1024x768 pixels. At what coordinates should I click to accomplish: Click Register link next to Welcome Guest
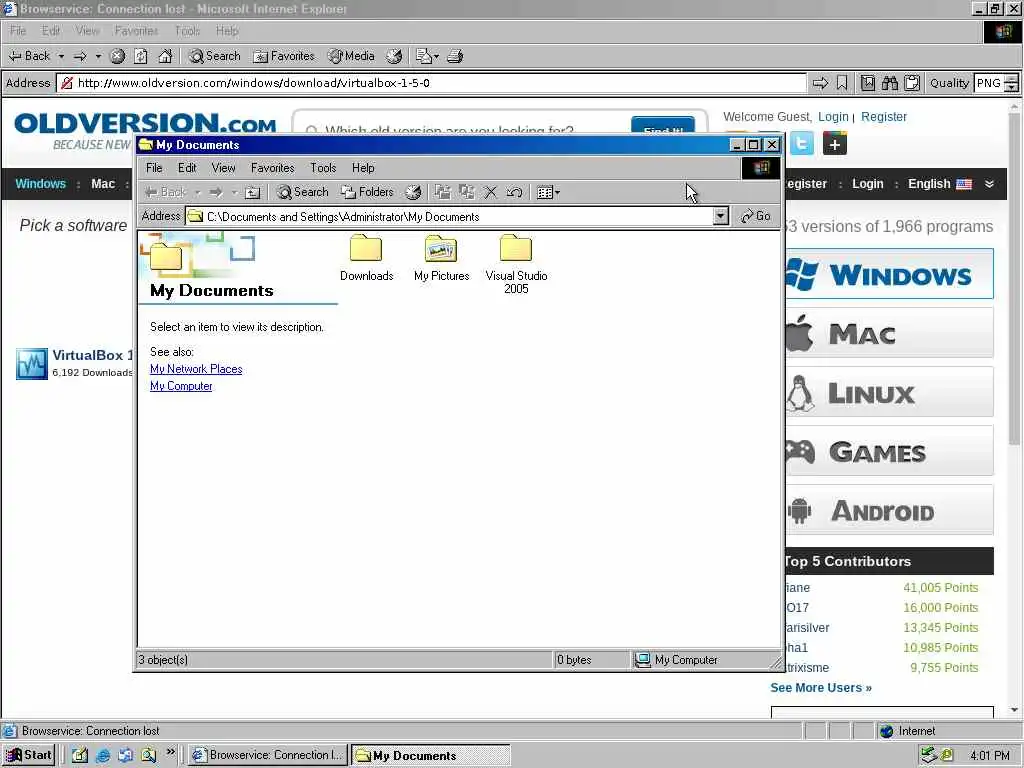(884, 117)
